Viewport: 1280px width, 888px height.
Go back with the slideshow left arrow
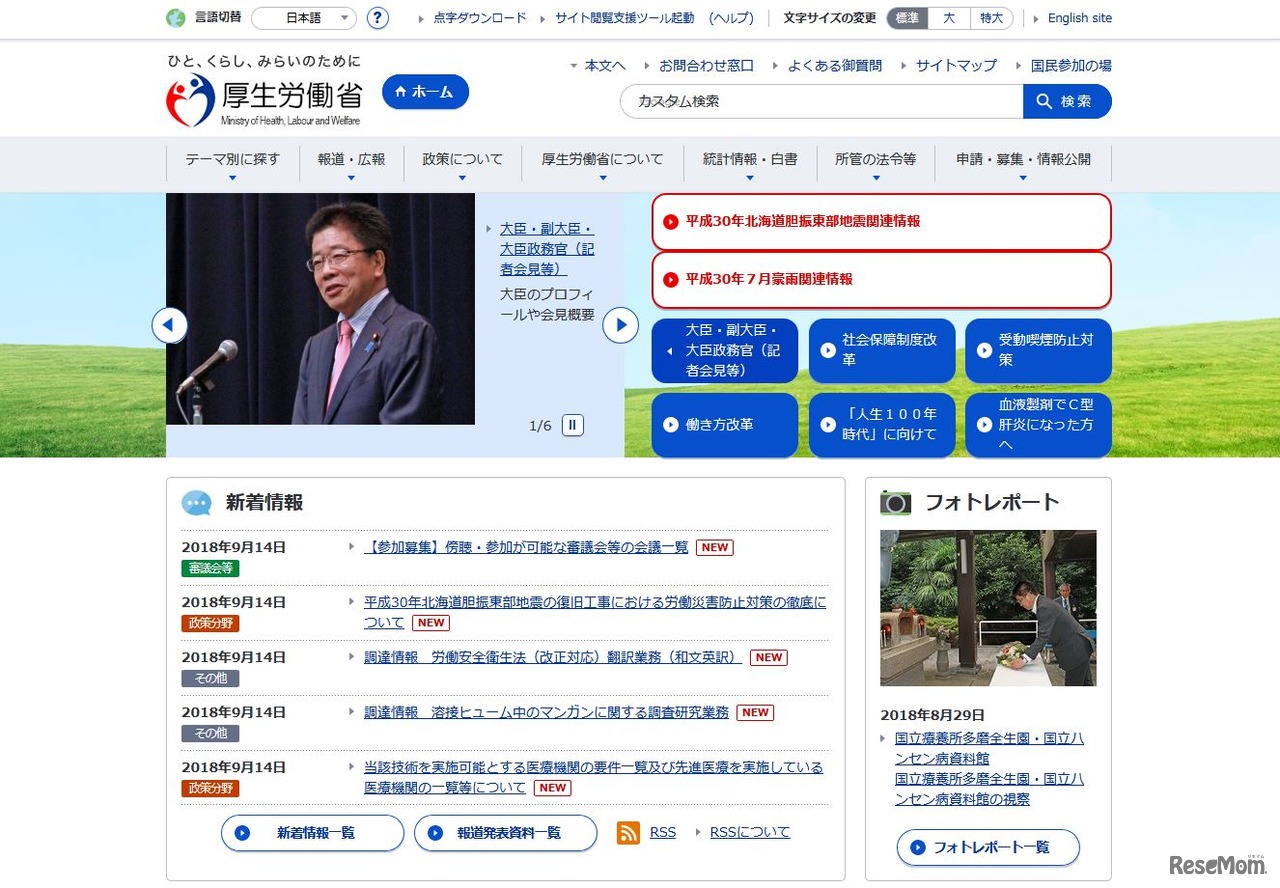point(170,325)
